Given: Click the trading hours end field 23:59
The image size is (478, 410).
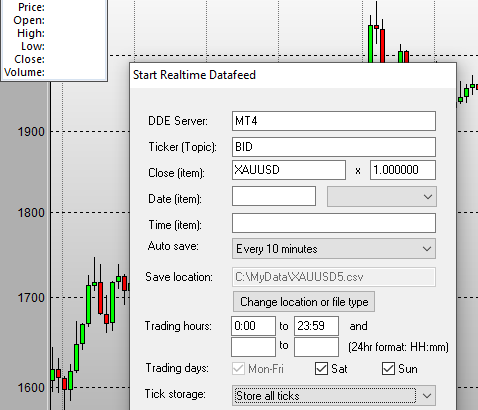Looking at the screenshot, I should 316,326.
